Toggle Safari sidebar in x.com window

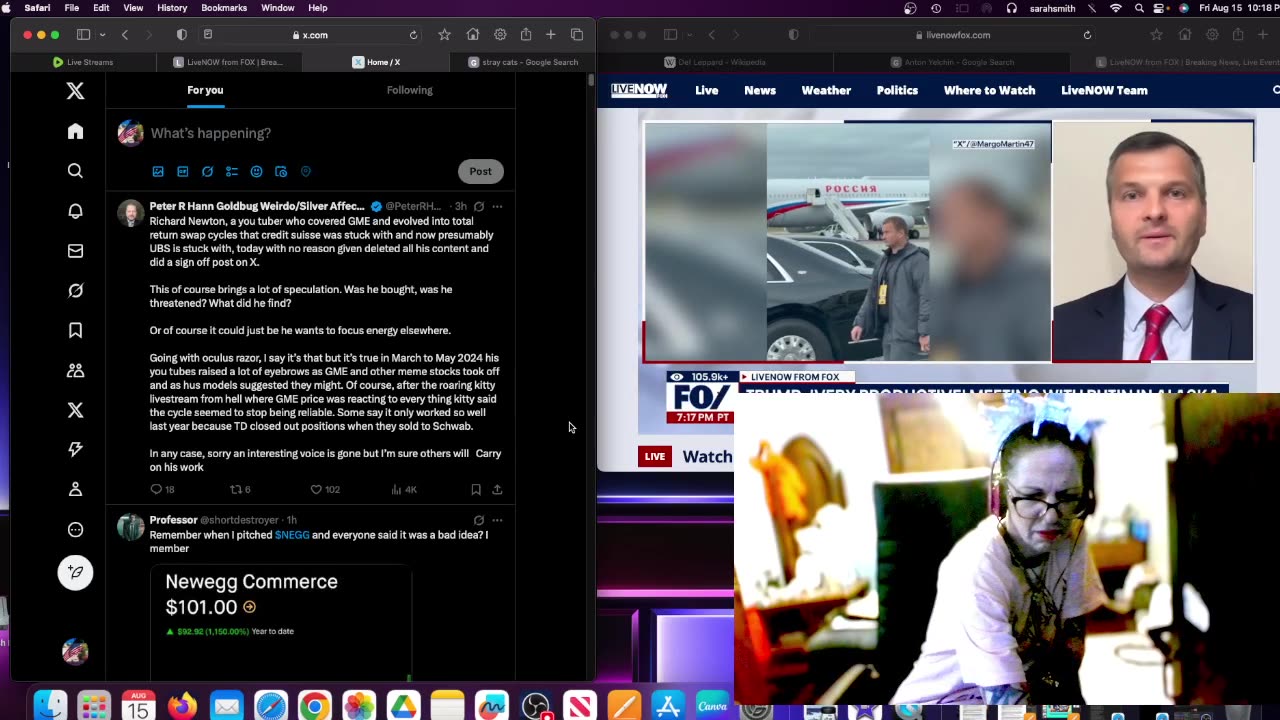83,35
